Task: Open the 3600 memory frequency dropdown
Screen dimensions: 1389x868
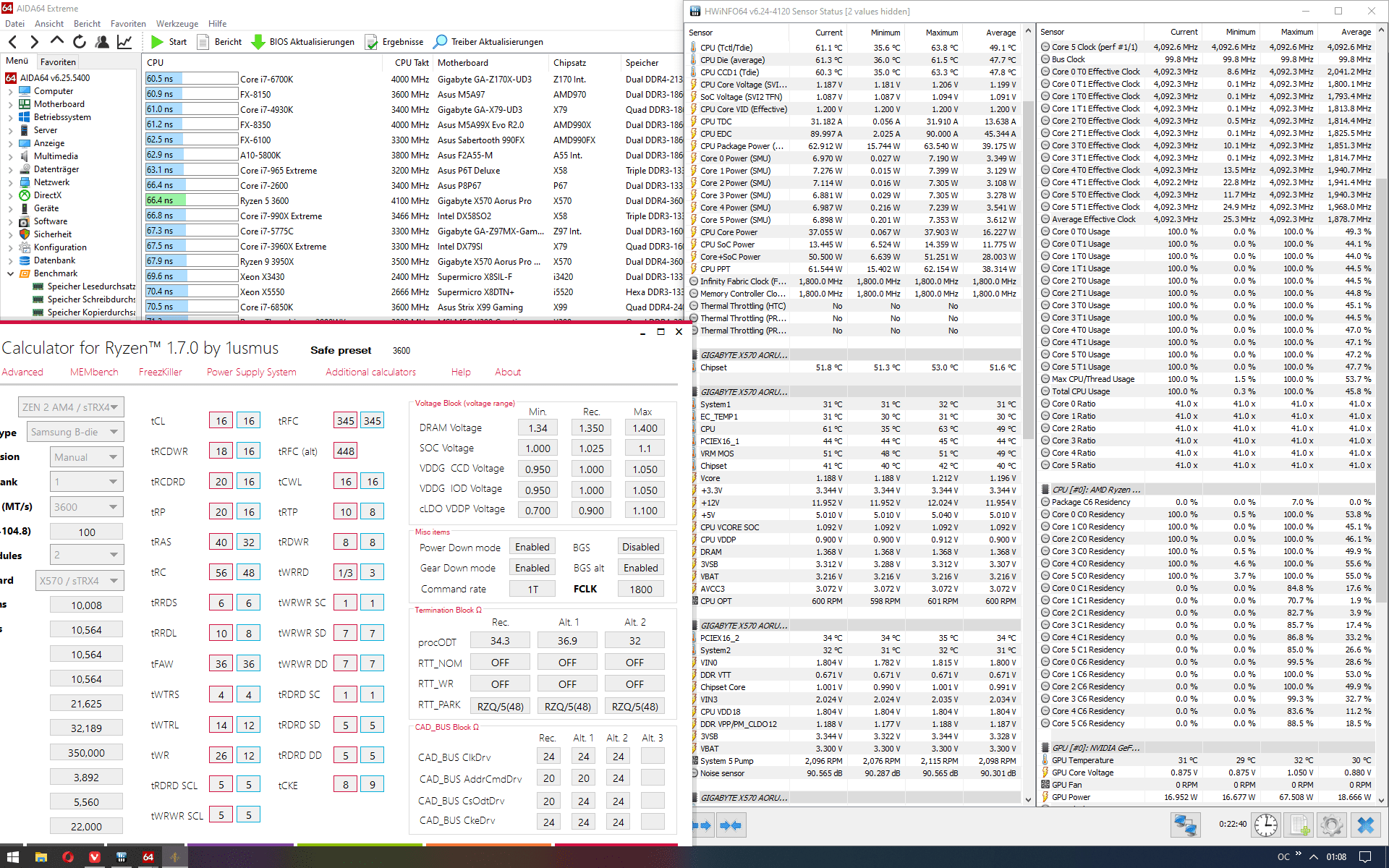Action: pos(87,507)
